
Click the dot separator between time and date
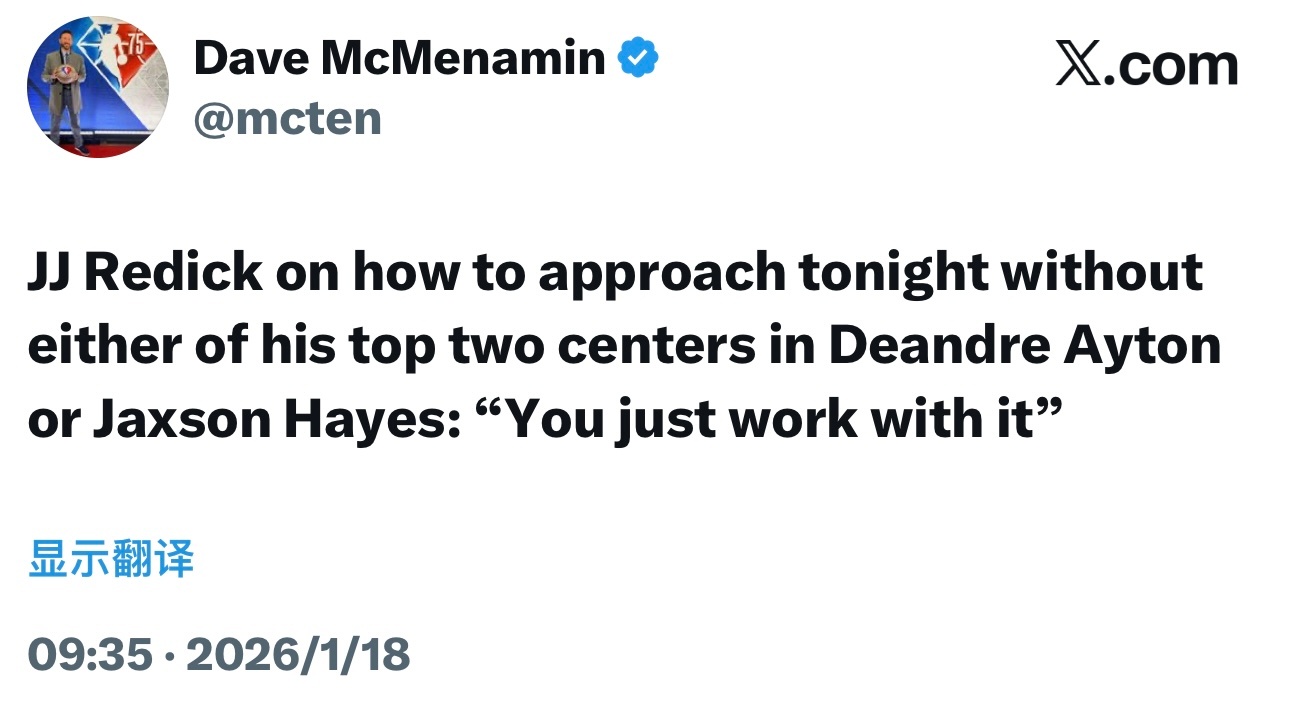tap(170, 656)
